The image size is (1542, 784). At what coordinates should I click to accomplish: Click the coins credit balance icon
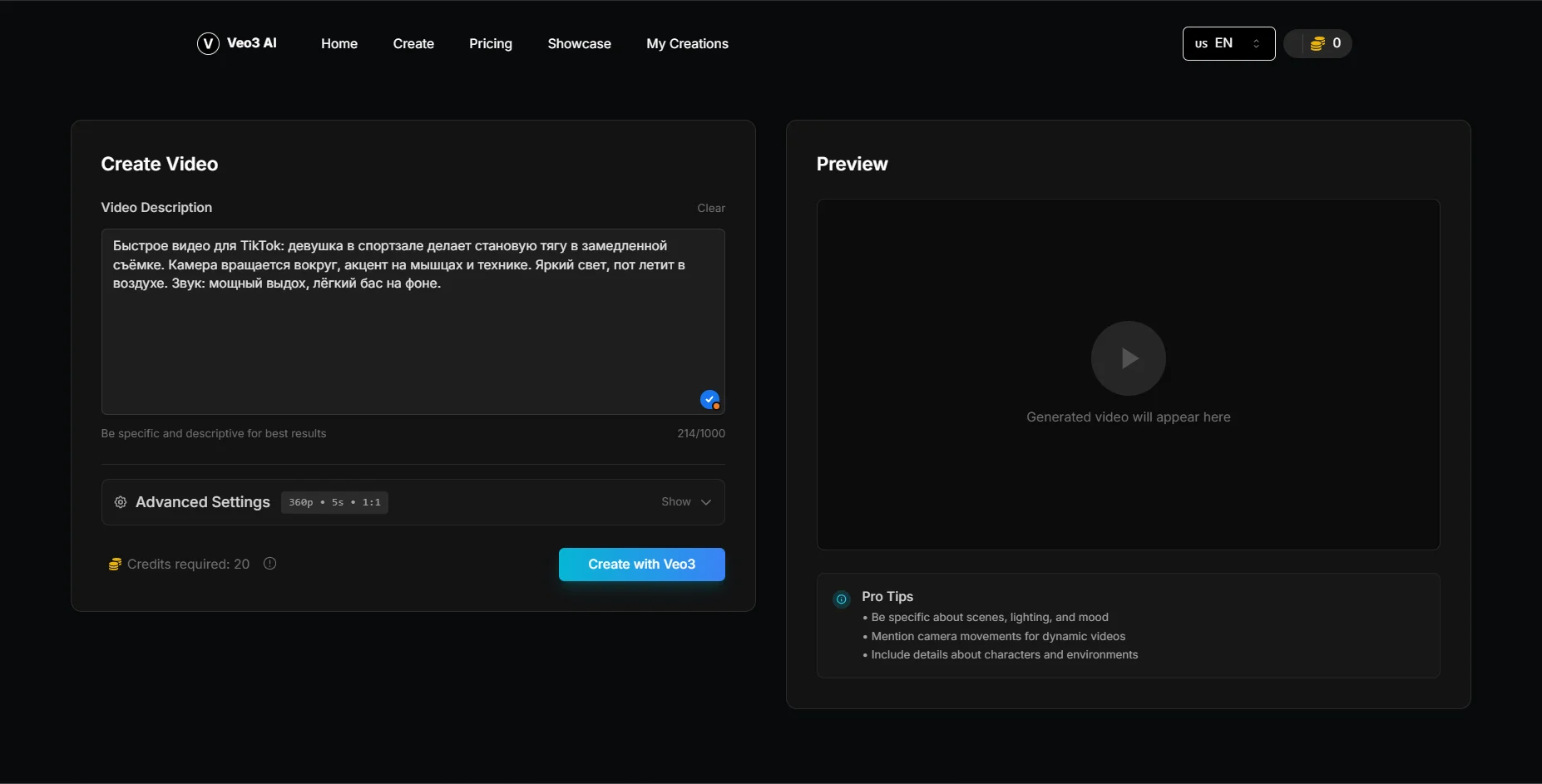point(1317,43)
